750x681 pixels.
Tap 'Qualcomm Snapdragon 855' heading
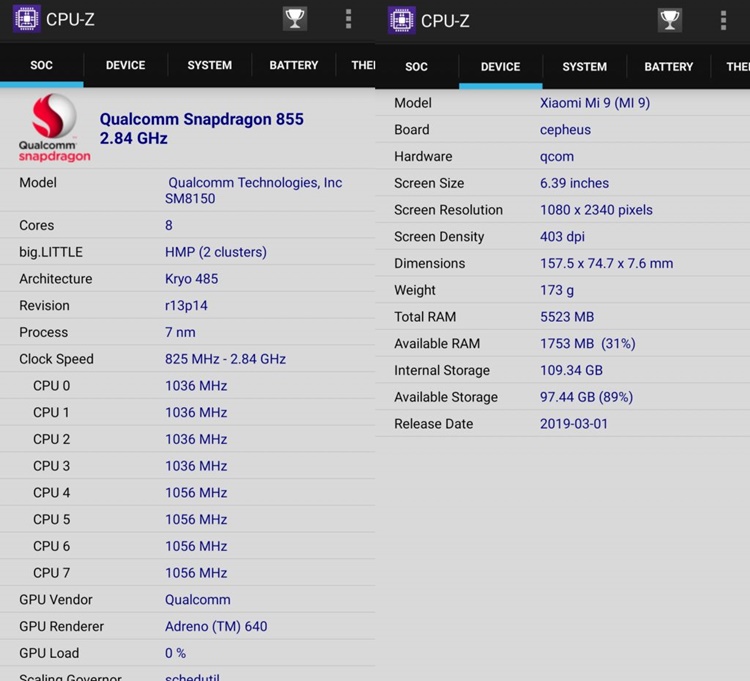click(201, 119)
